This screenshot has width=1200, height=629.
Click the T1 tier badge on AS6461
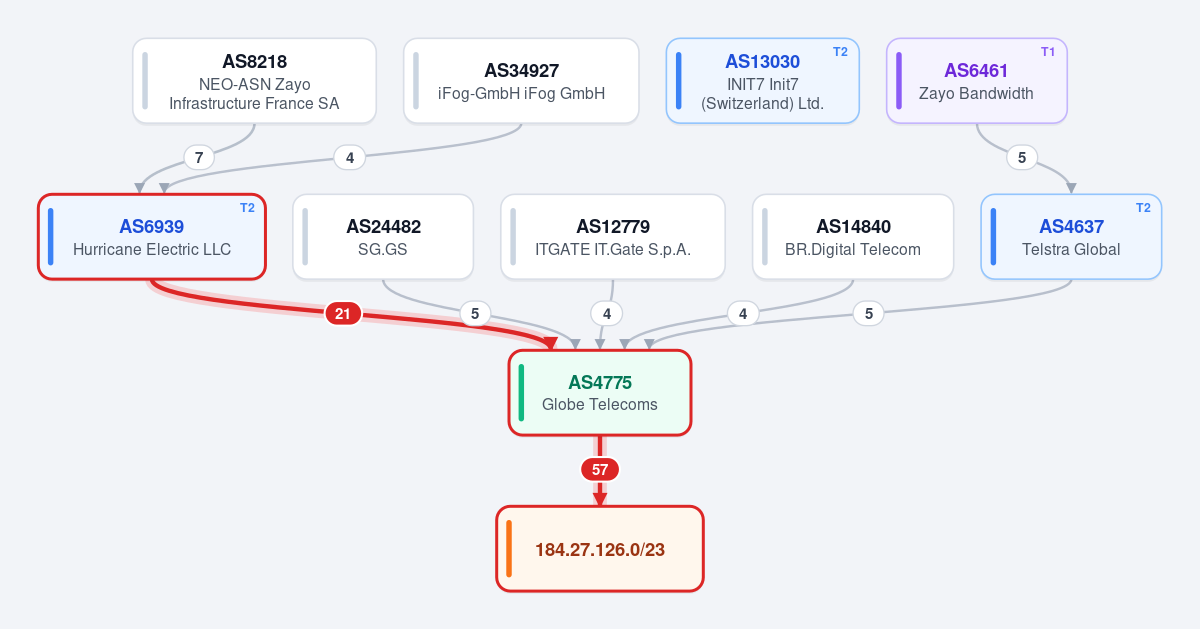click(x=1048, y=52)
